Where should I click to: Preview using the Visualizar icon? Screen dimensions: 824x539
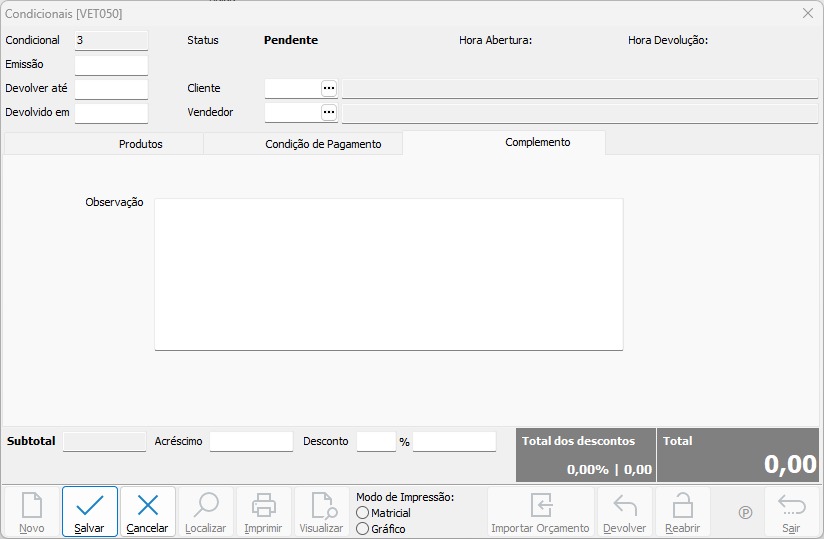[322, 511]
